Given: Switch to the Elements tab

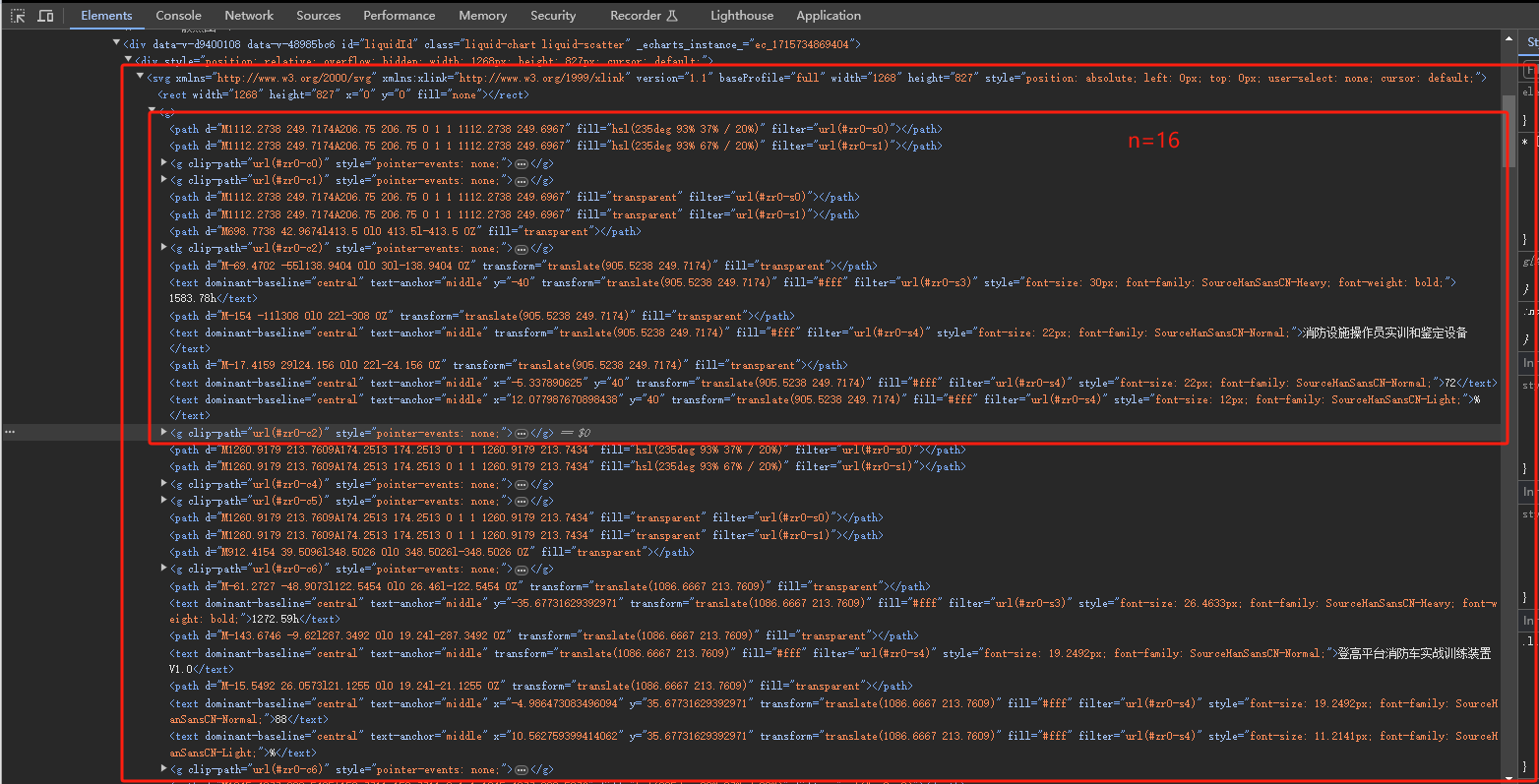Looking at the screenshot, I should [x=106, y=16].
